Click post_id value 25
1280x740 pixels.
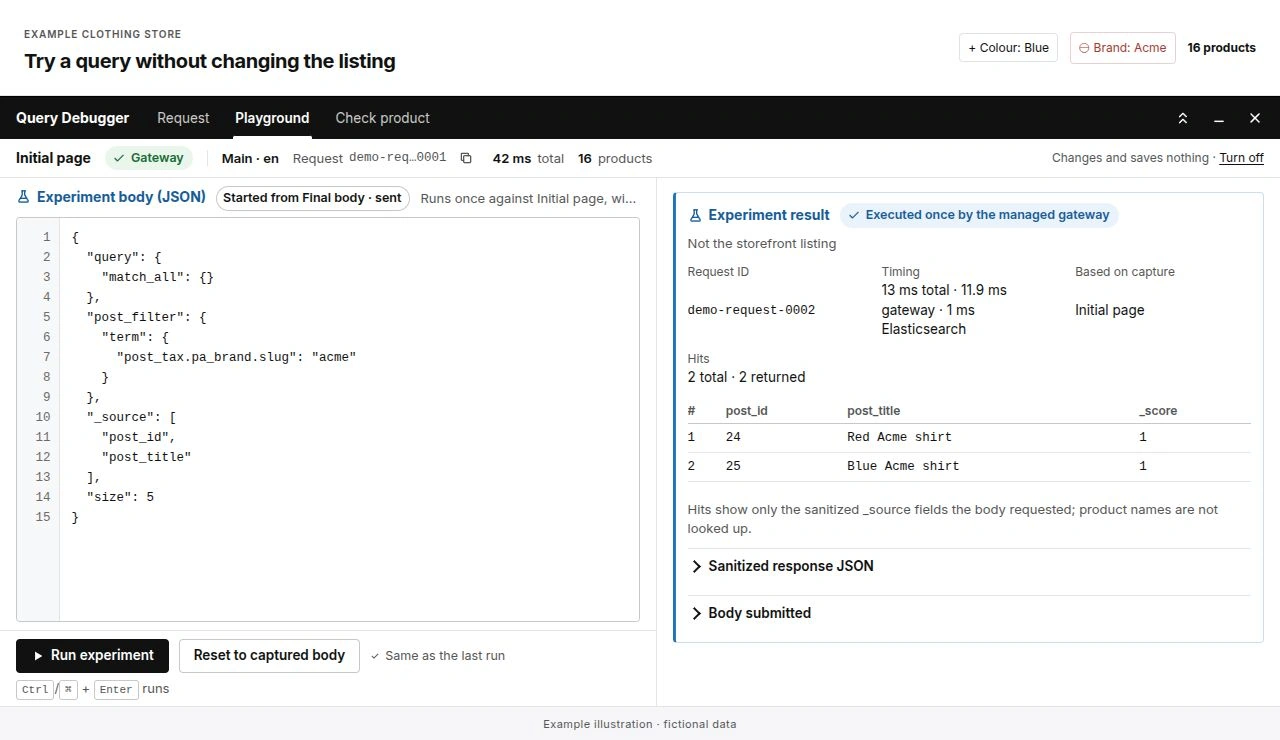[733, 466]
